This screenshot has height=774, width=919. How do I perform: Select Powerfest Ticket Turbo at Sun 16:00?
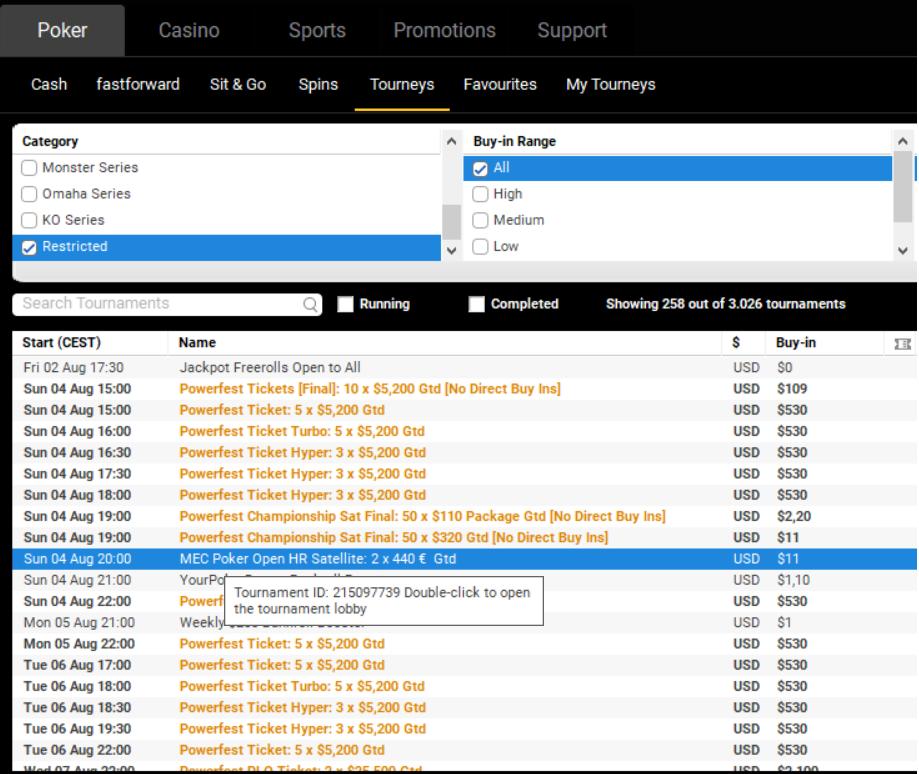(464, 432)
